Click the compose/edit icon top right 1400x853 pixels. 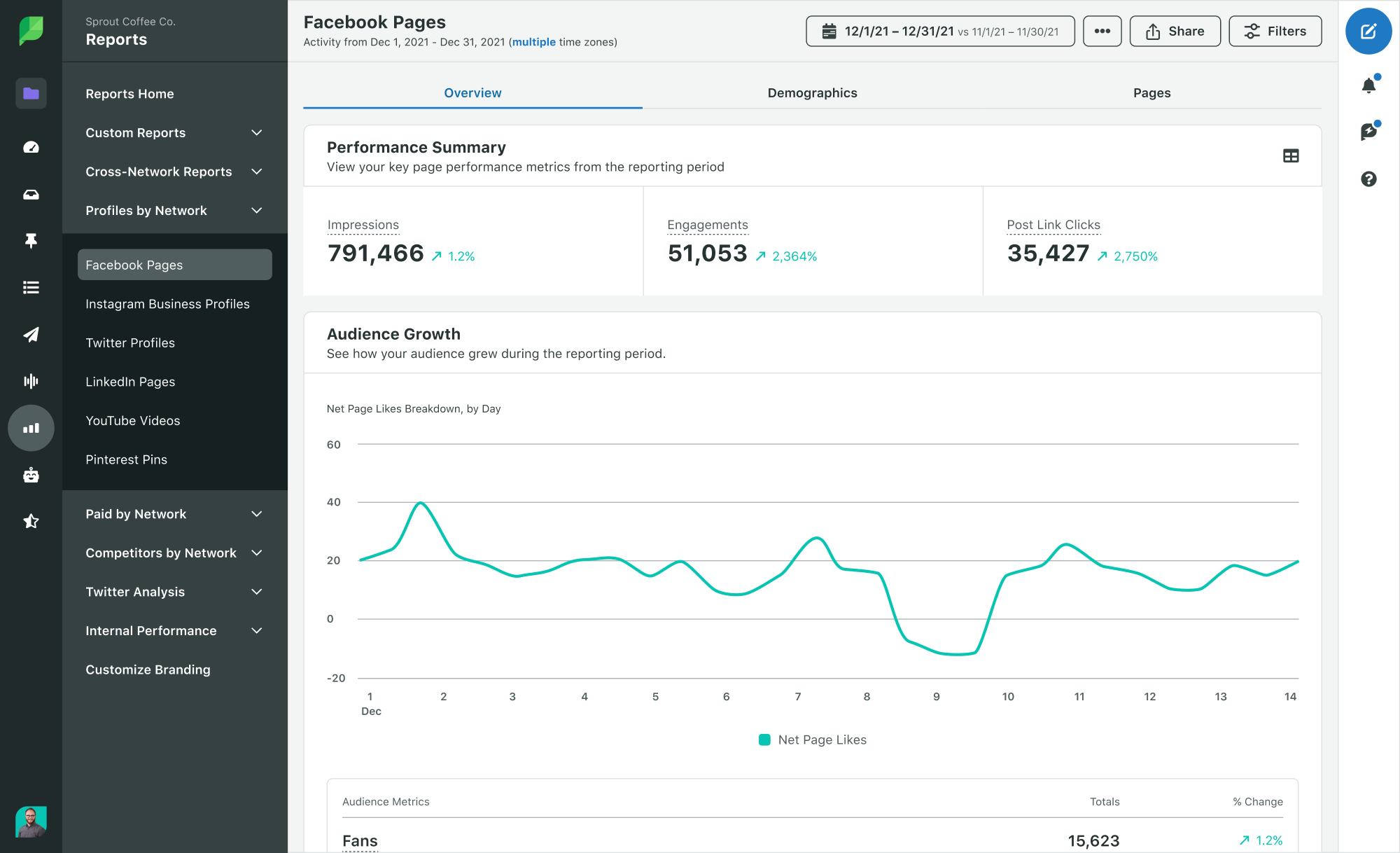pyautogui.click(x=1368, y=31)
